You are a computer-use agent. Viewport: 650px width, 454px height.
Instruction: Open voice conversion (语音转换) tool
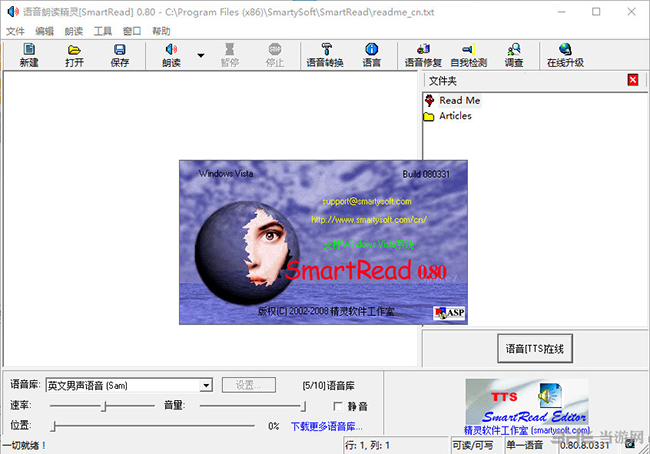click(325, 55)
